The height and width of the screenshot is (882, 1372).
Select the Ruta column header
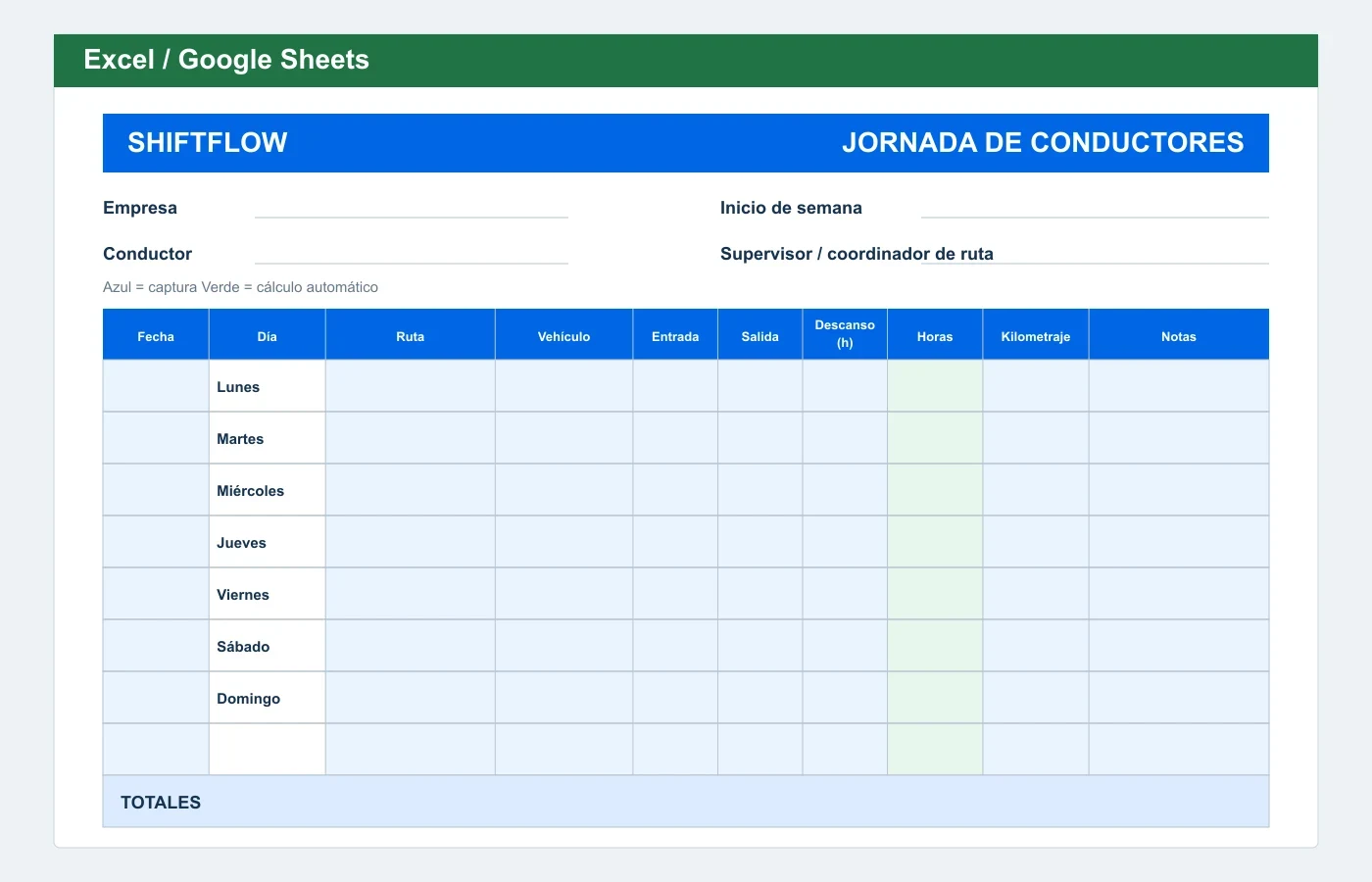coord(410,335)
